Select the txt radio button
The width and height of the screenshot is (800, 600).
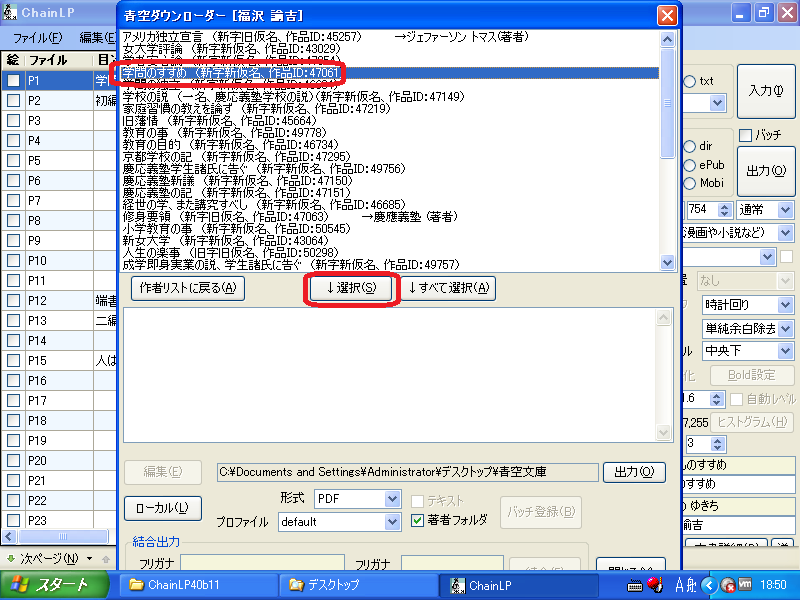690,81
